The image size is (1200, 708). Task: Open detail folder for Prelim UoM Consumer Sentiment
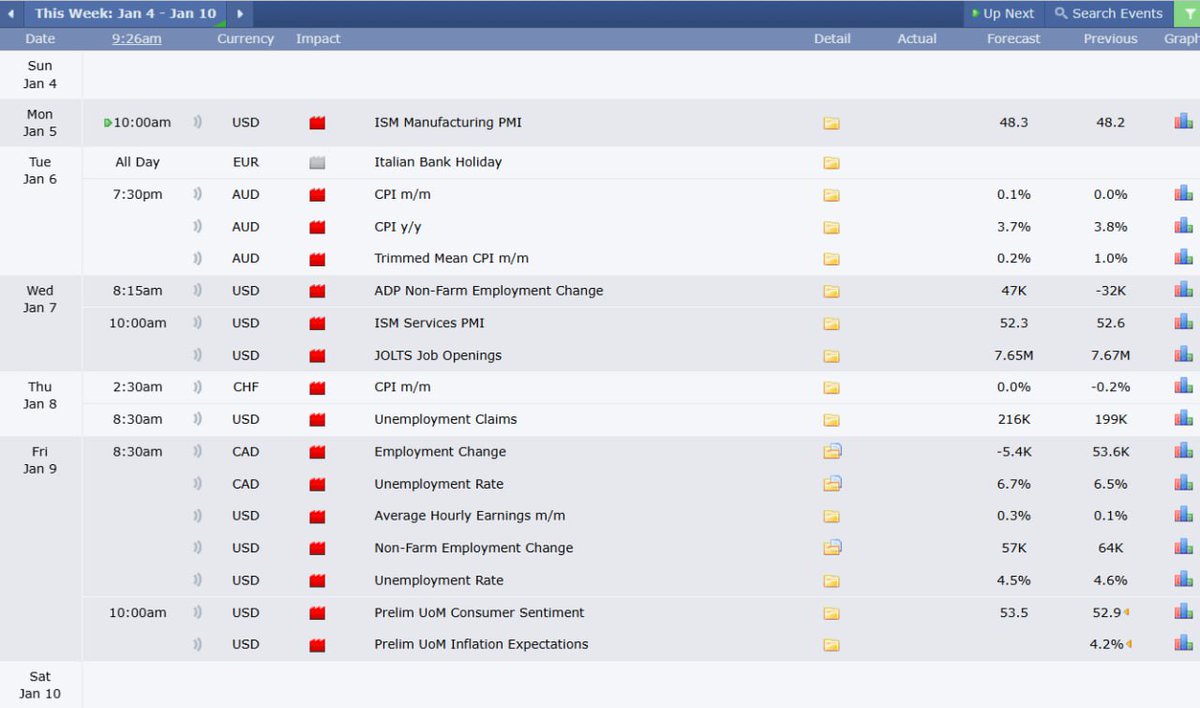(831, 613)
